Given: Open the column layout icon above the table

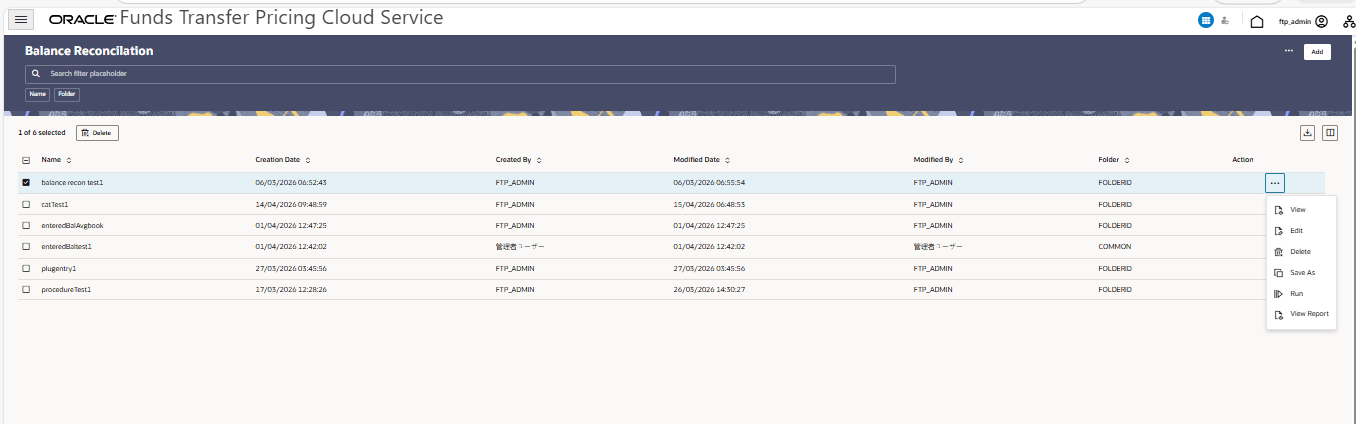Looking at the screenshot, I should [1330, 133].
